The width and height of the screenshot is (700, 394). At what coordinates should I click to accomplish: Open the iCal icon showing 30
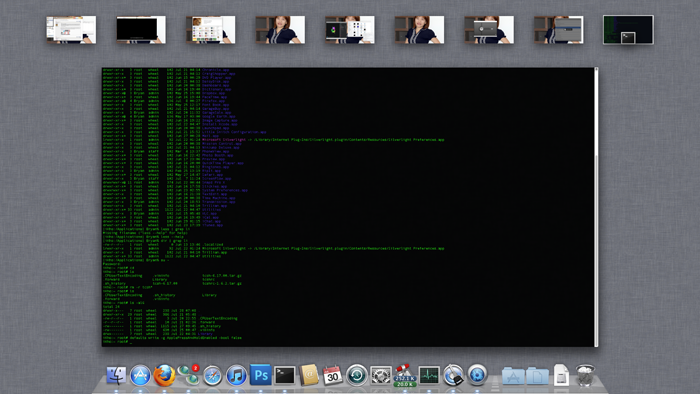click(333, 375)
